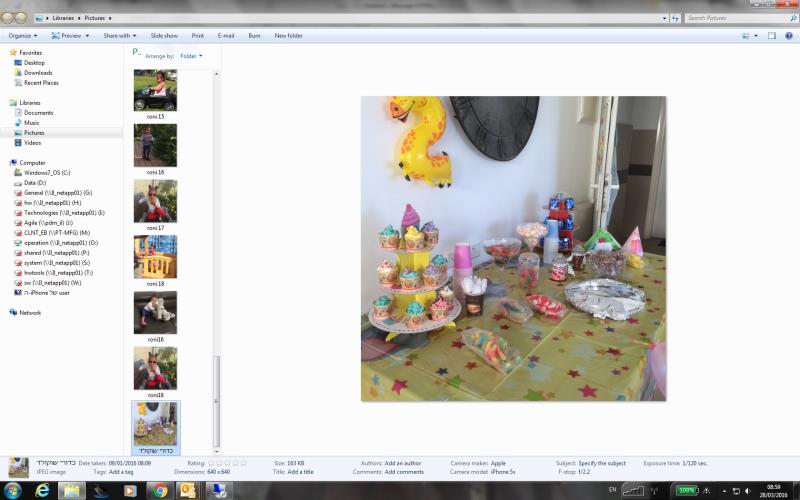The width and height of the screenshot is (800, 500).
Task: Select the roni 13 thumbnail
Action: (155, 90)
